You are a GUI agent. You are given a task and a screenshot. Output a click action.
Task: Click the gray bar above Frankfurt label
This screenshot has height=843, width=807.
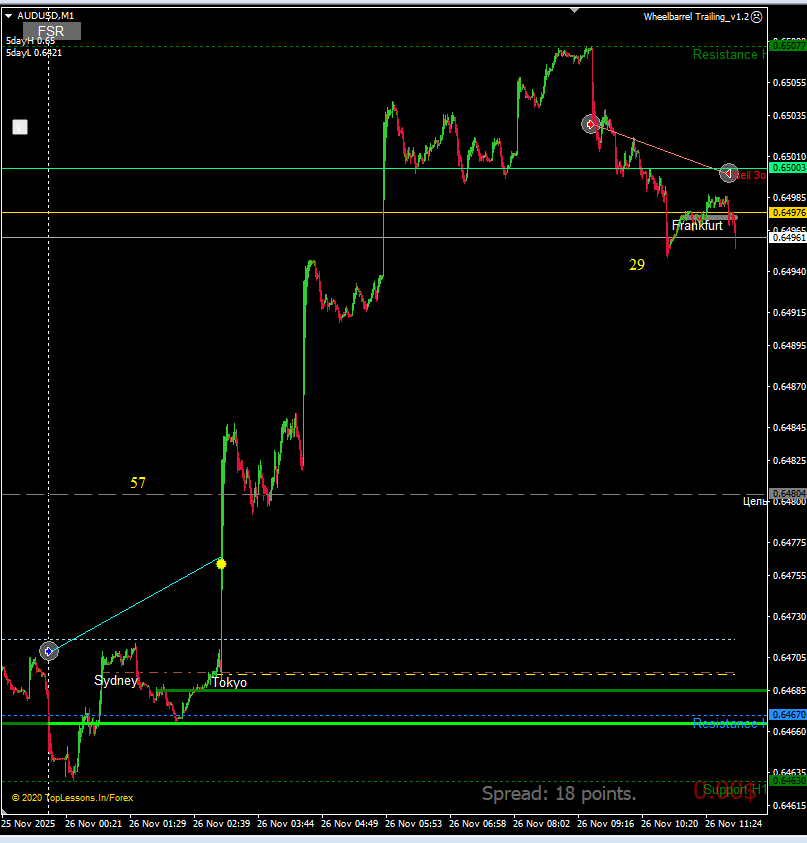pos(709,217)
